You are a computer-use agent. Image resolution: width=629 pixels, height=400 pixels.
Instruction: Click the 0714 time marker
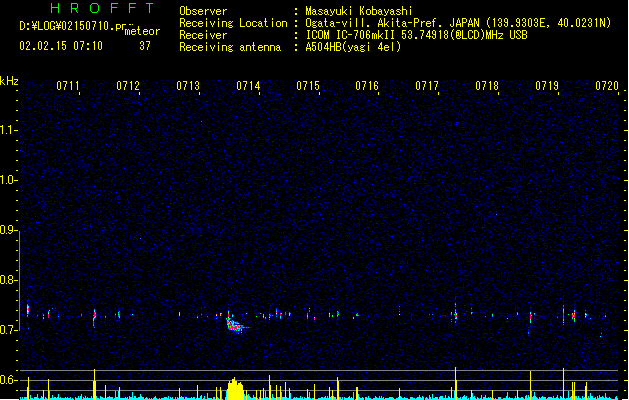(x=248, y=86)
